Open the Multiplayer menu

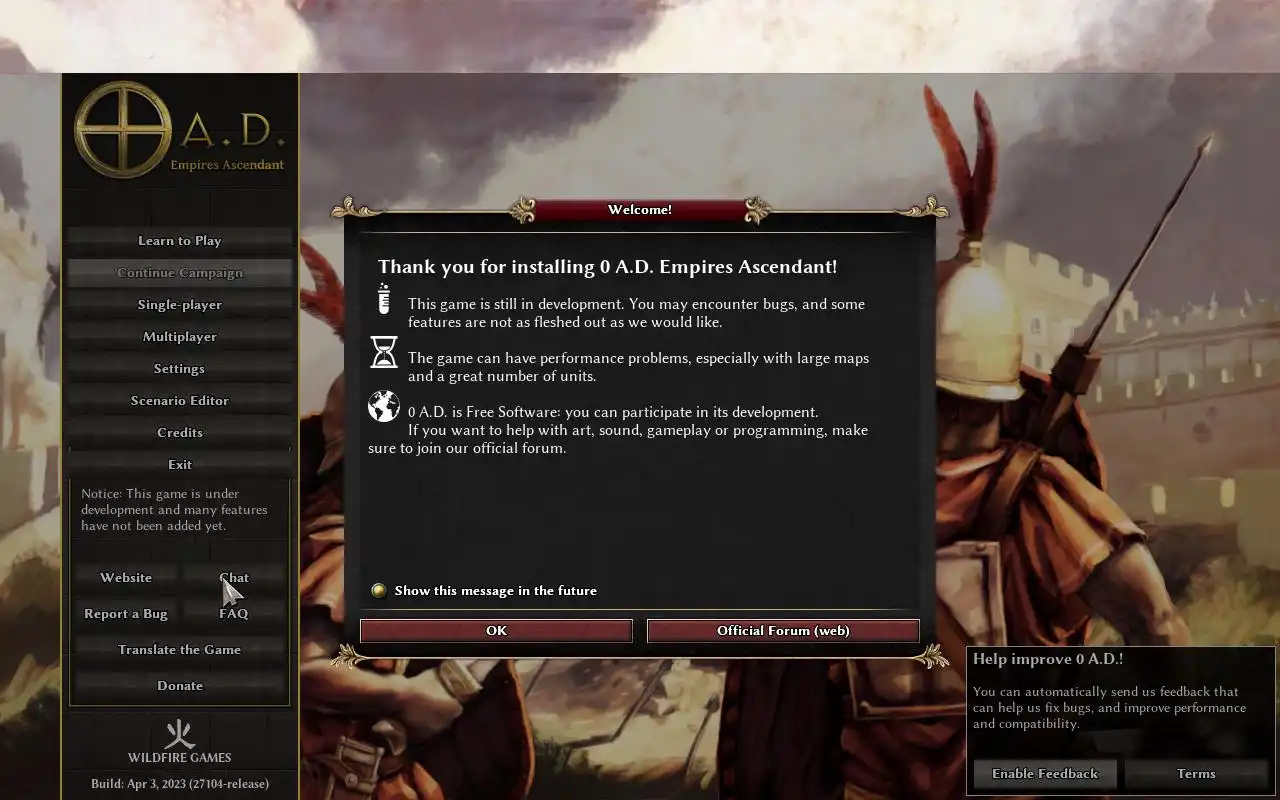[x=180, y=336]
